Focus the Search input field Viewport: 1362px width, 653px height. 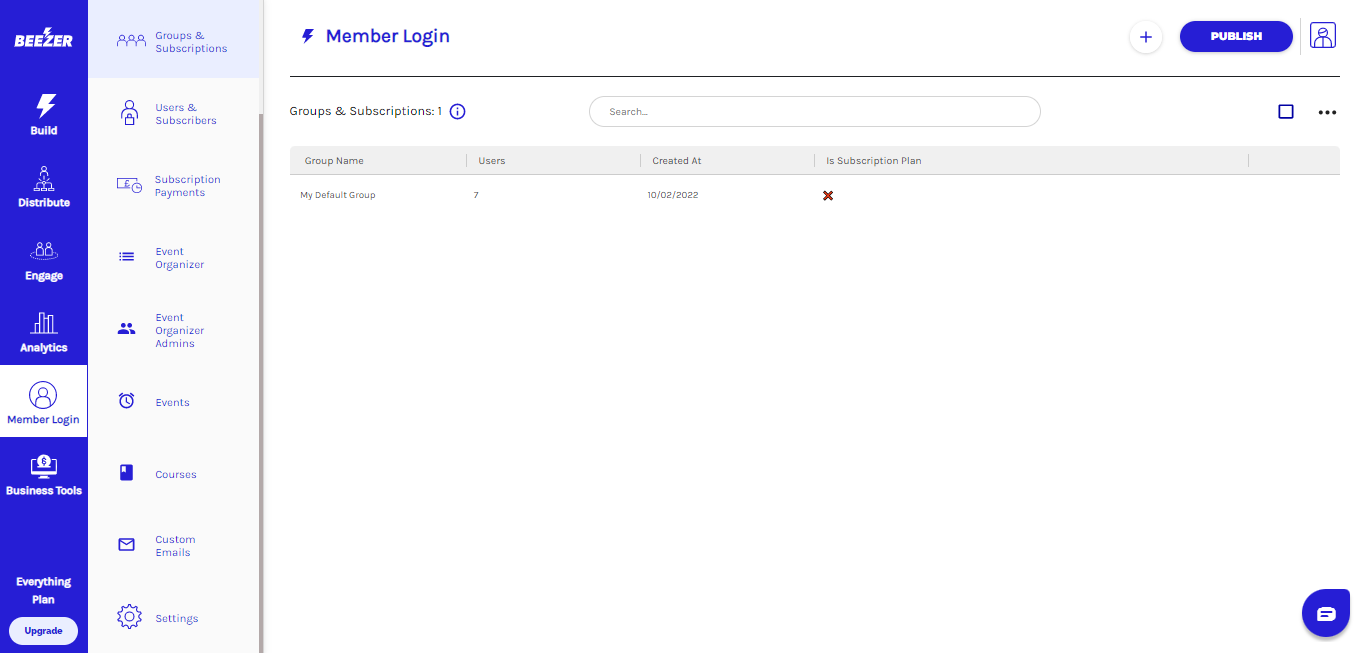pos(814,112)
